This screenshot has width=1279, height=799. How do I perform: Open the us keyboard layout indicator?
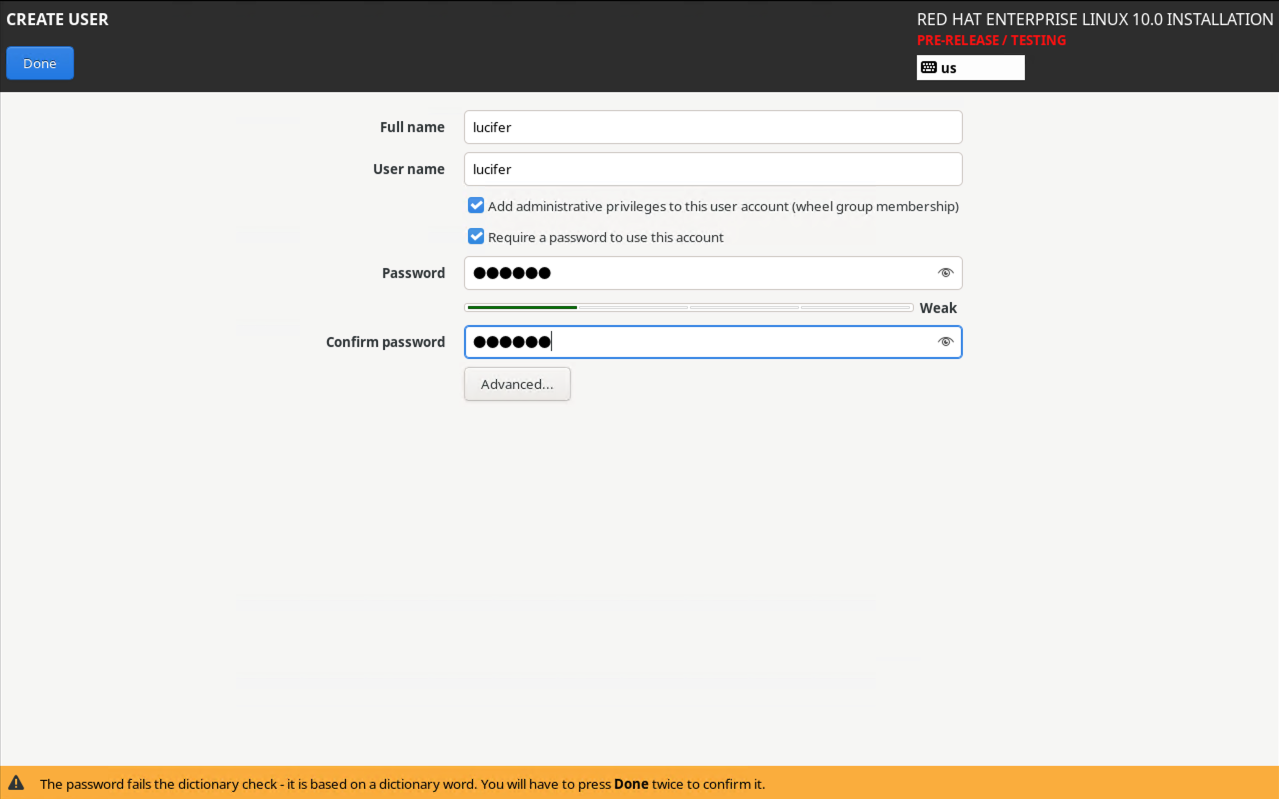coord(970,68)
